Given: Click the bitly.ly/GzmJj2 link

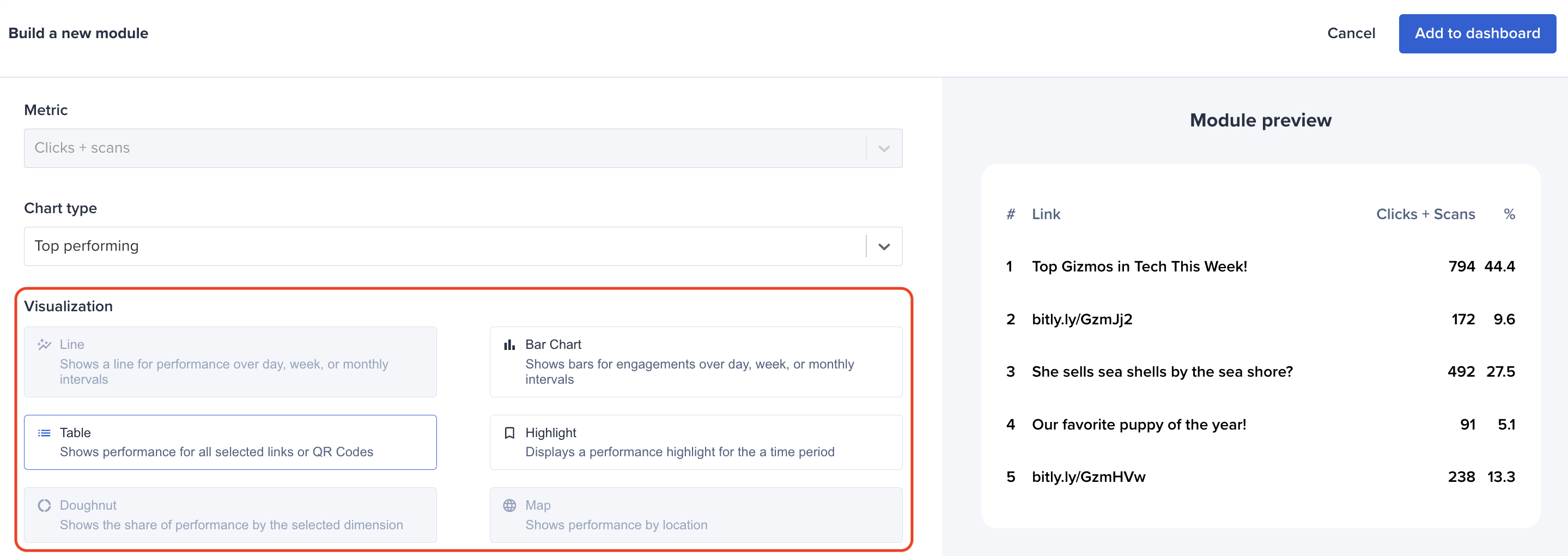Looking at the screenshot, I should click(1083, 319).
